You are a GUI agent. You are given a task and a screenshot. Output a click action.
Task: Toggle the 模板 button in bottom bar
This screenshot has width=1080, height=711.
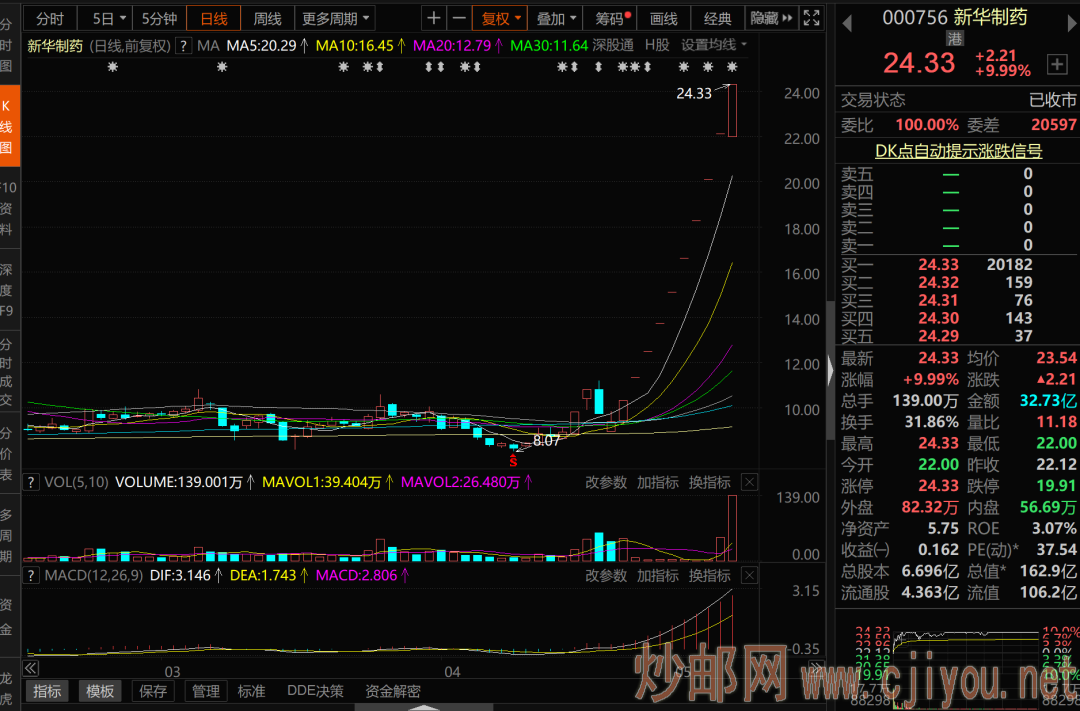[100, 691]
